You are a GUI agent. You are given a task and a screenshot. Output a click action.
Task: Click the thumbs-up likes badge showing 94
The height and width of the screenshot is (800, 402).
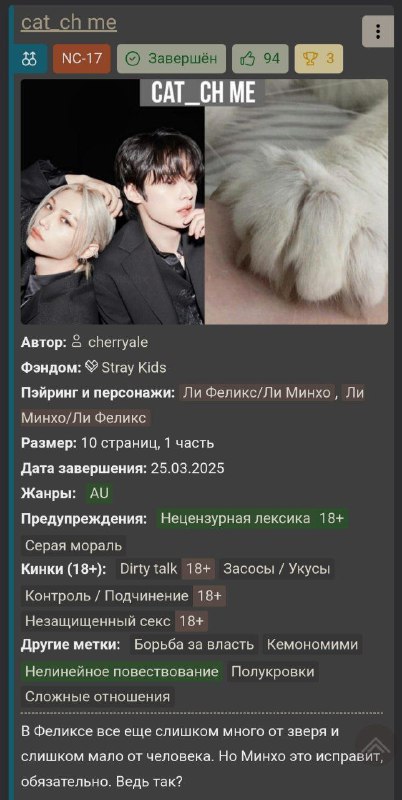coord(260,59)
